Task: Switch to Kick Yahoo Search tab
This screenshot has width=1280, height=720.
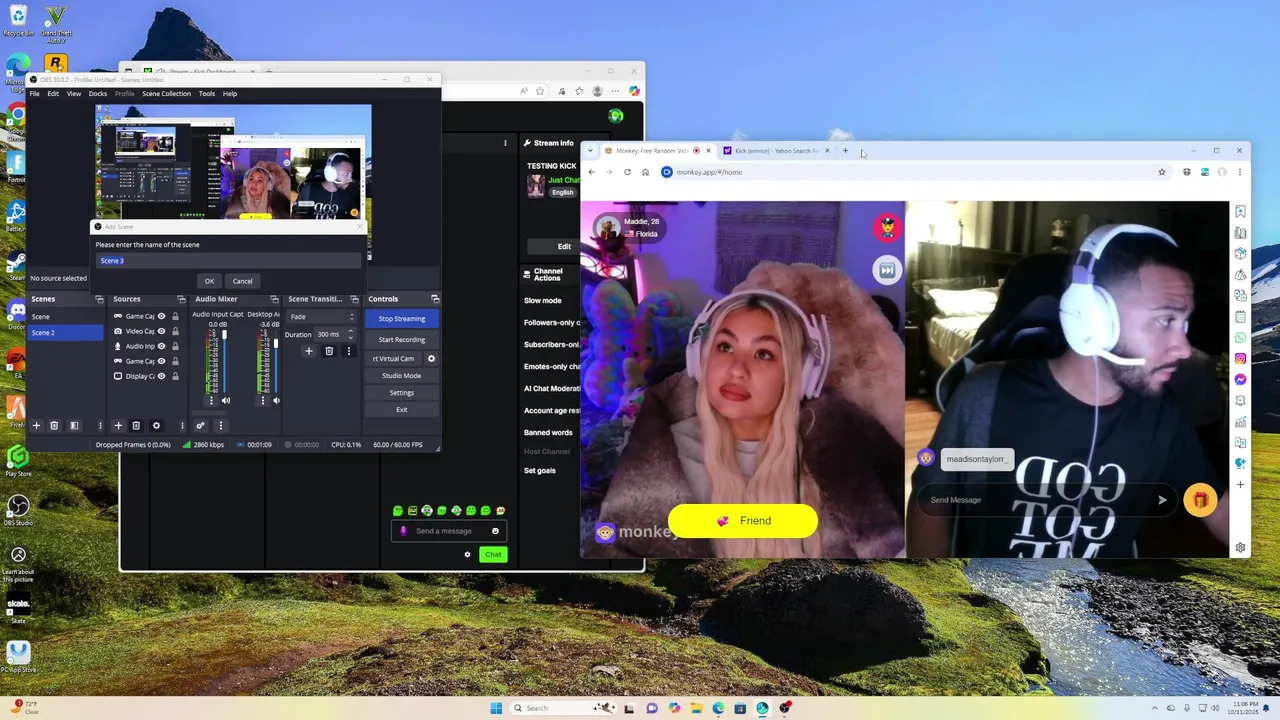Action: [x=775, y=151]
